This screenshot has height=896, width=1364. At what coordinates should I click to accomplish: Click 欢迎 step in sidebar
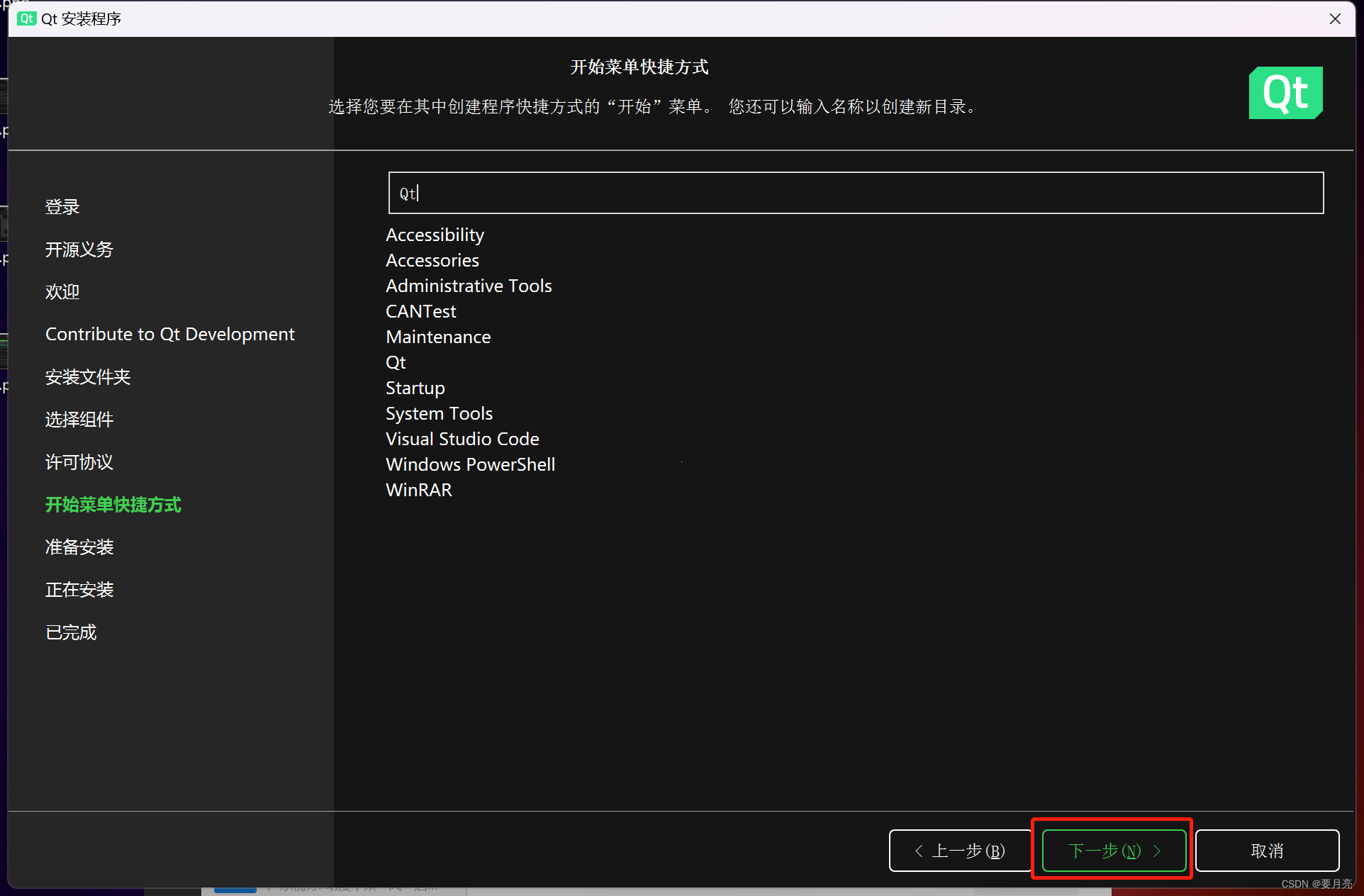click(62, 292)
